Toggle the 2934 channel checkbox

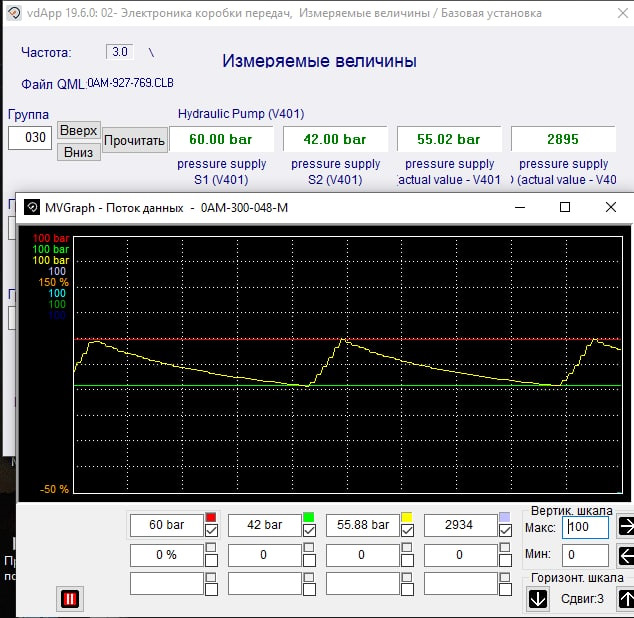(505, 531)
